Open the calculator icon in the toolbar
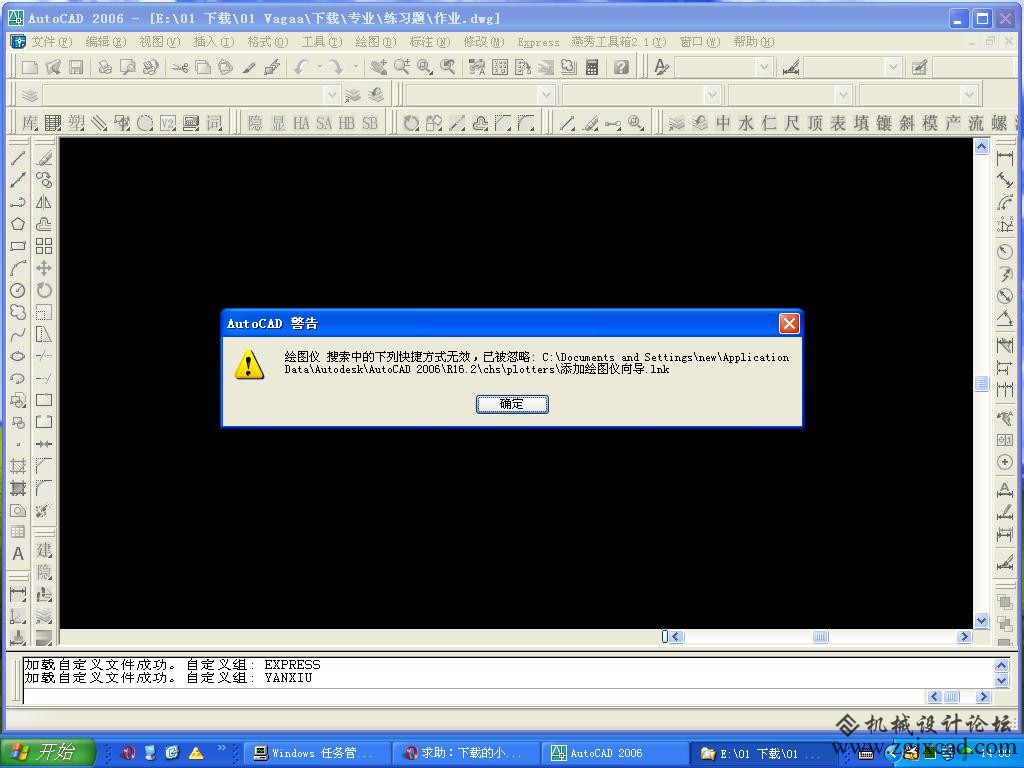The width and height of the screenshot is (1024, 768). 592,67
